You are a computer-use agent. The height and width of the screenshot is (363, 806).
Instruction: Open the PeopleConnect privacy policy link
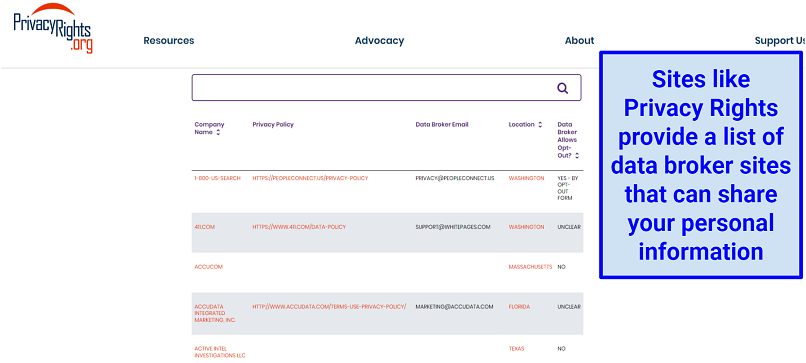tap(310, 178)
